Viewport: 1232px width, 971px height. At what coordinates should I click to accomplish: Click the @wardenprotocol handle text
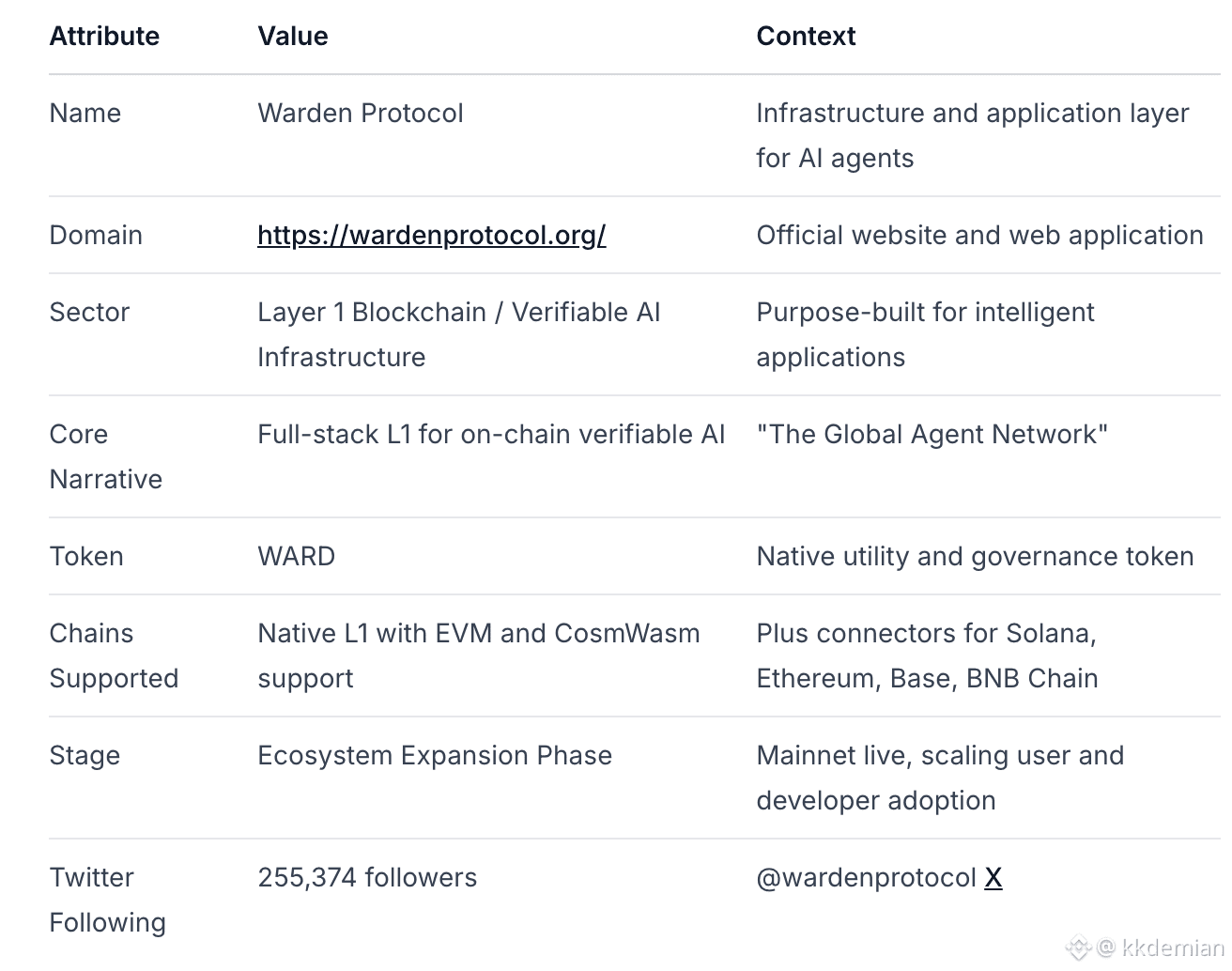(x=866, y=877)
